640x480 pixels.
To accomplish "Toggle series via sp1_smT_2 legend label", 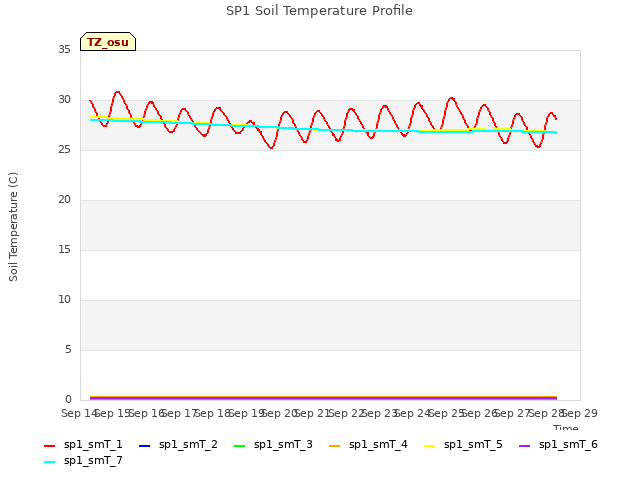I will tap(188, 444).
